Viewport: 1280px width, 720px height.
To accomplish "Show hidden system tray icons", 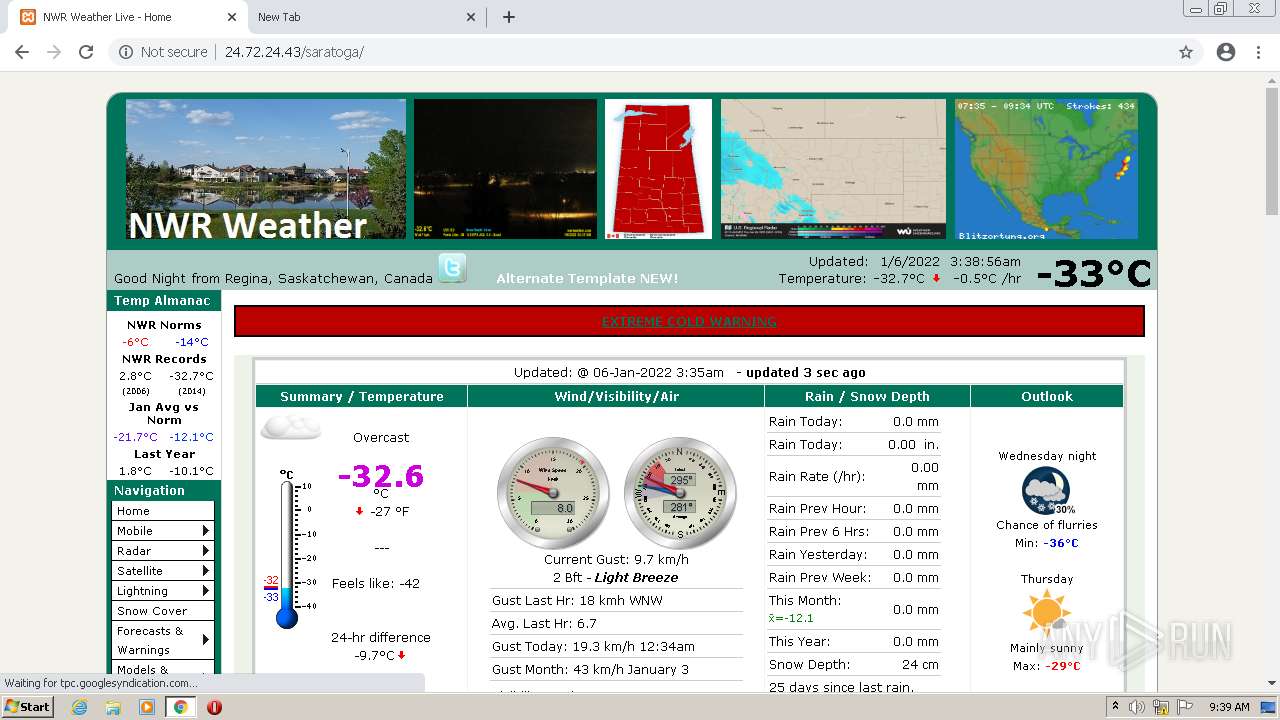I will point(1115,707).
